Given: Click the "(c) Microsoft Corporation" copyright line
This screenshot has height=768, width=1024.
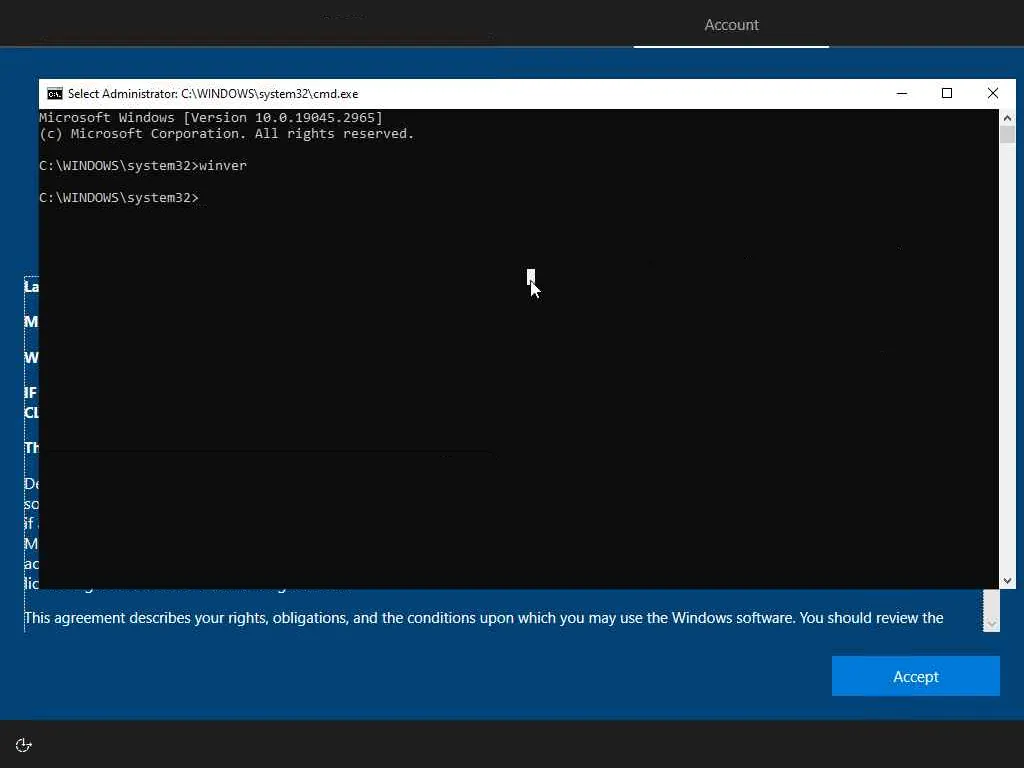Looking at the screenshot, I should pyautogui.click(x=227, y=134).
